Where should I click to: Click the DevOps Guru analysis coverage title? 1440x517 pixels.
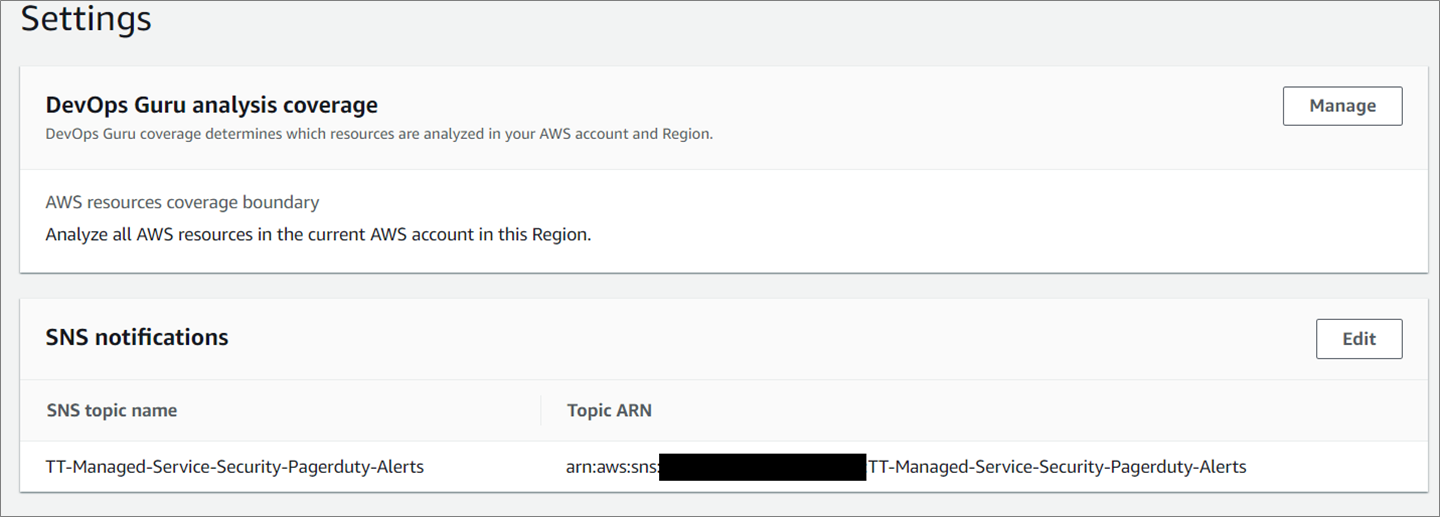tap(212, 105)
